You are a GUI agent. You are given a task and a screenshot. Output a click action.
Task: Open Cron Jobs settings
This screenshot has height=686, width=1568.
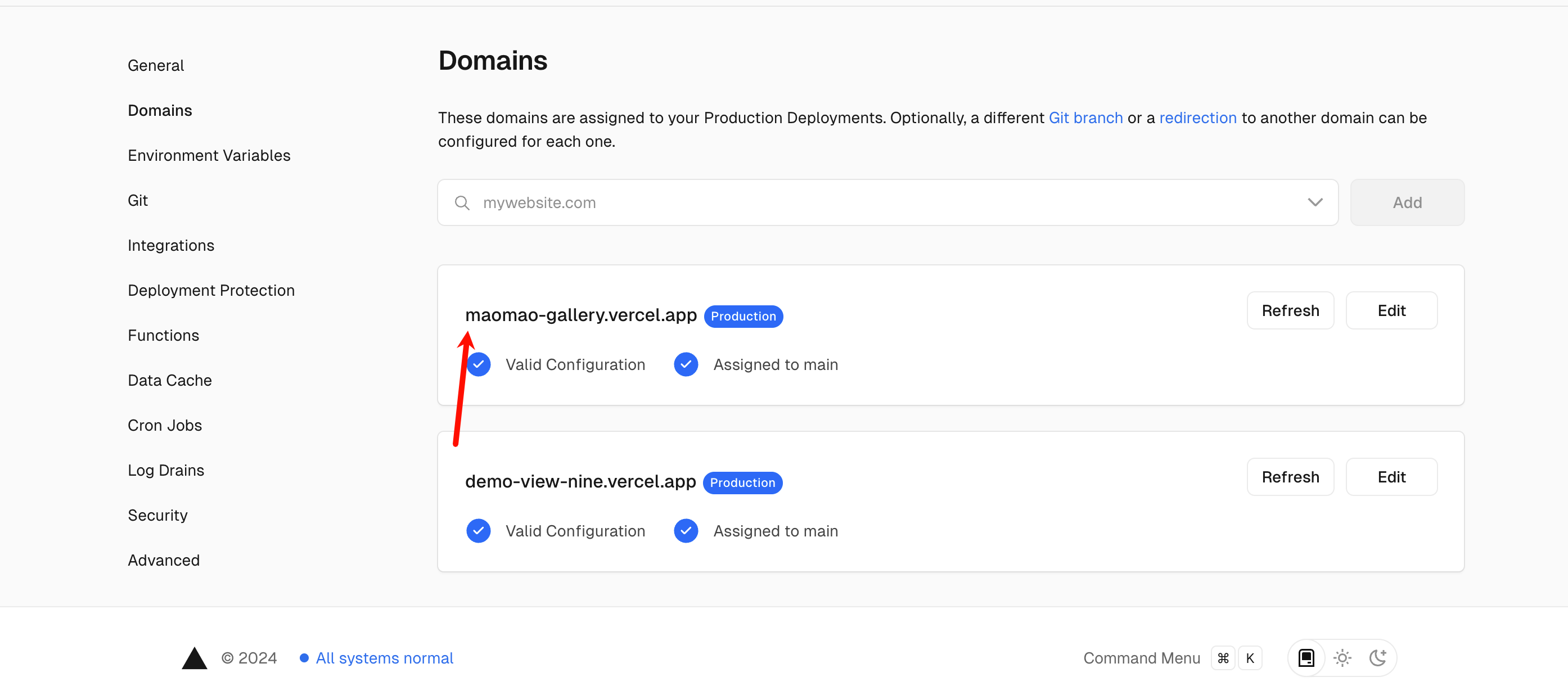click(x=165, y=426)
